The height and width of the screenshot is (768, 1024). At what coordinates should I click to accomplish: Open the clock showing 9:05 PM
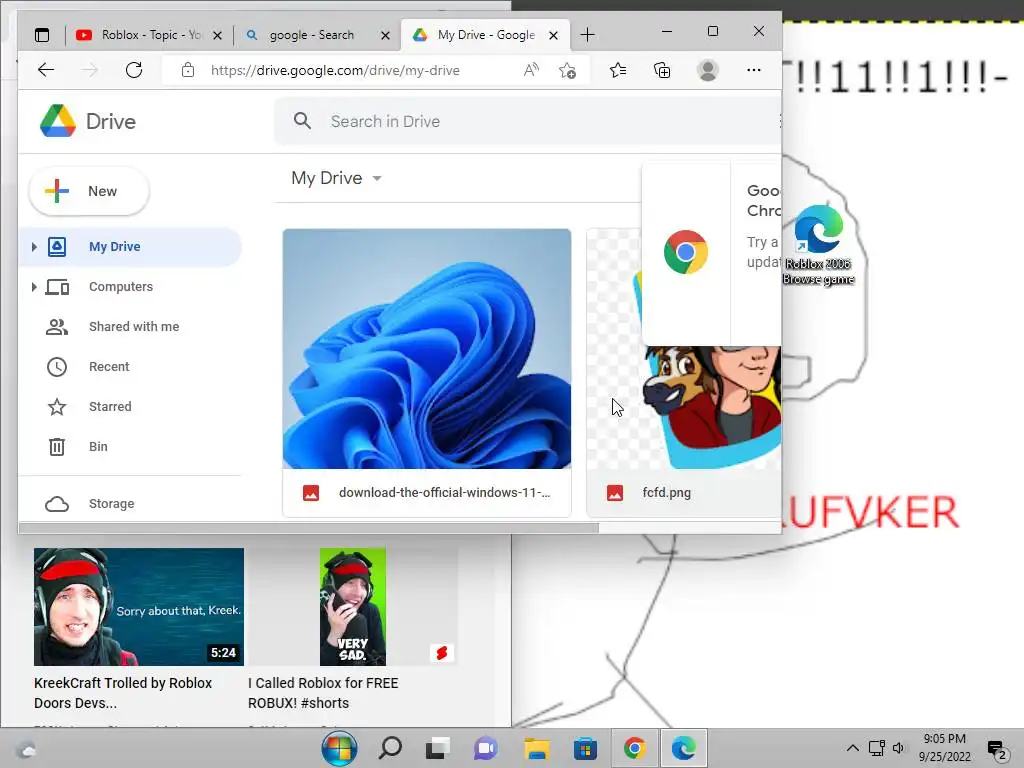944,748
